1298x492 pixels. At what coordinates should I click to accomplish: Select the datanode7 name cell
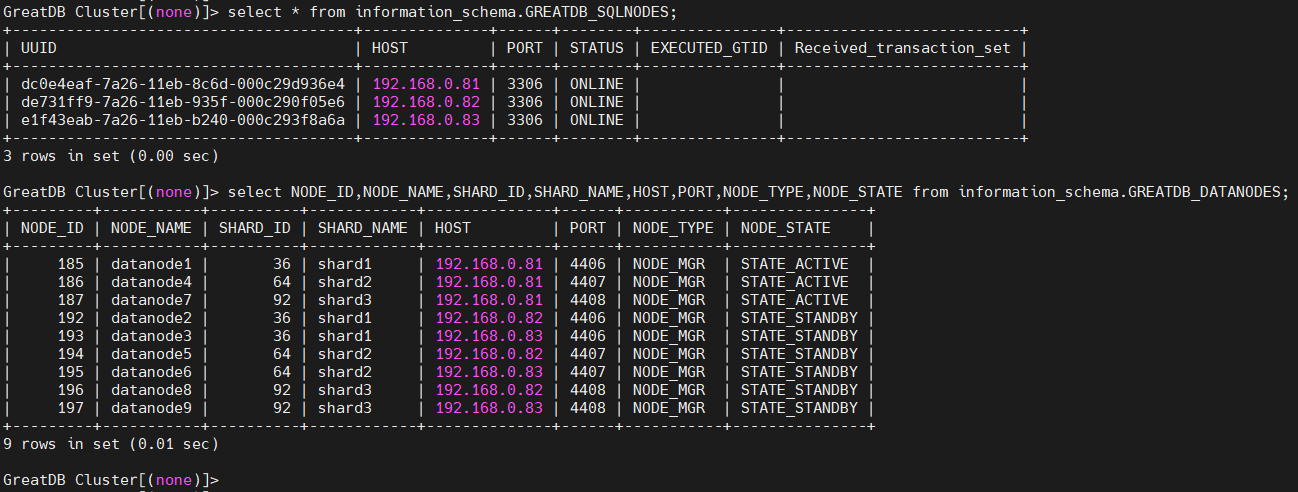(151, 300)
